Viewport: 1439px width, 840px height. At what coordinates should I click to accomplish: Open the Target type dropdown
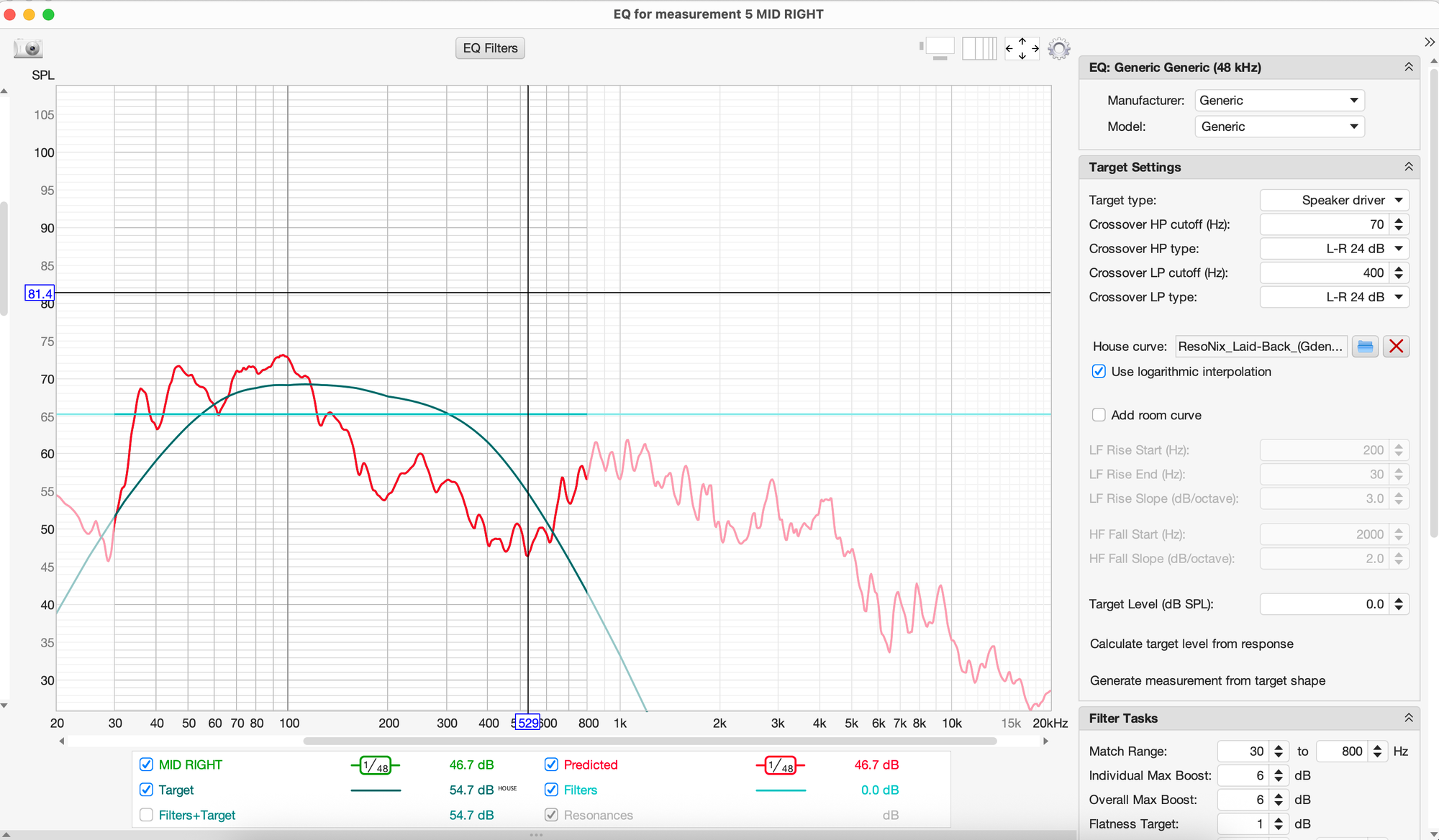coord(1334,200)
